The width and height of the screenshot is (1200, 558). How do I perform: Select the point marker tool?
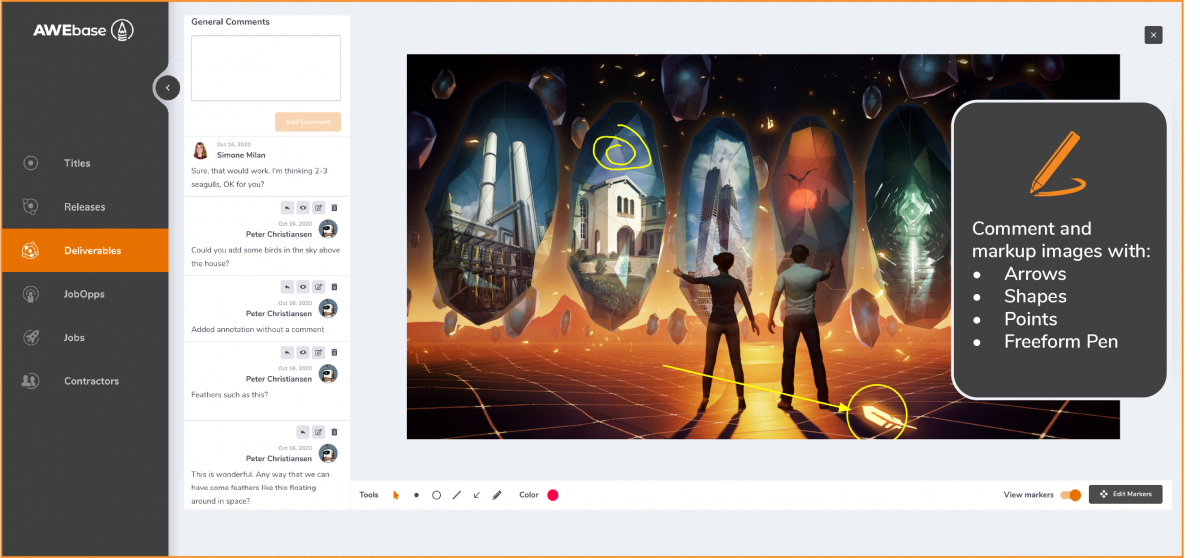pos(416,495)
